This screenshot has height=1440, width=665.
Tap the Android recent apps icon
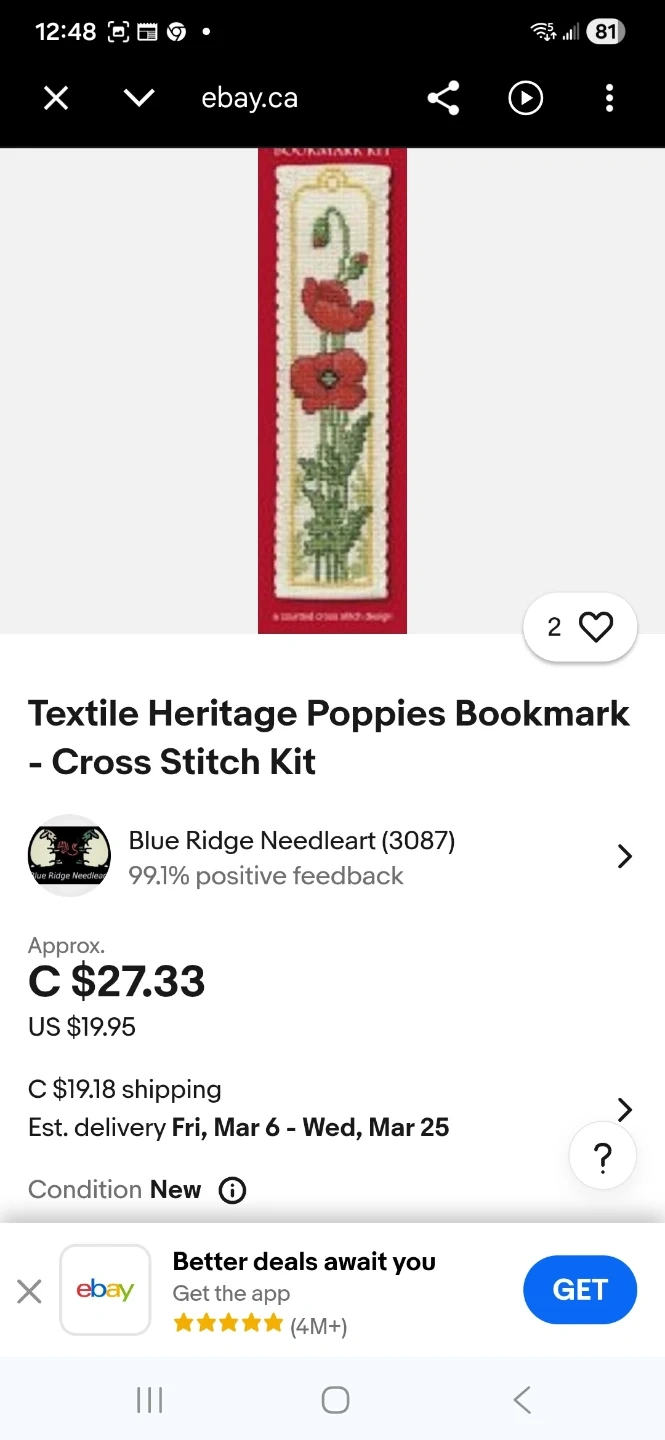coord(149,1400)
